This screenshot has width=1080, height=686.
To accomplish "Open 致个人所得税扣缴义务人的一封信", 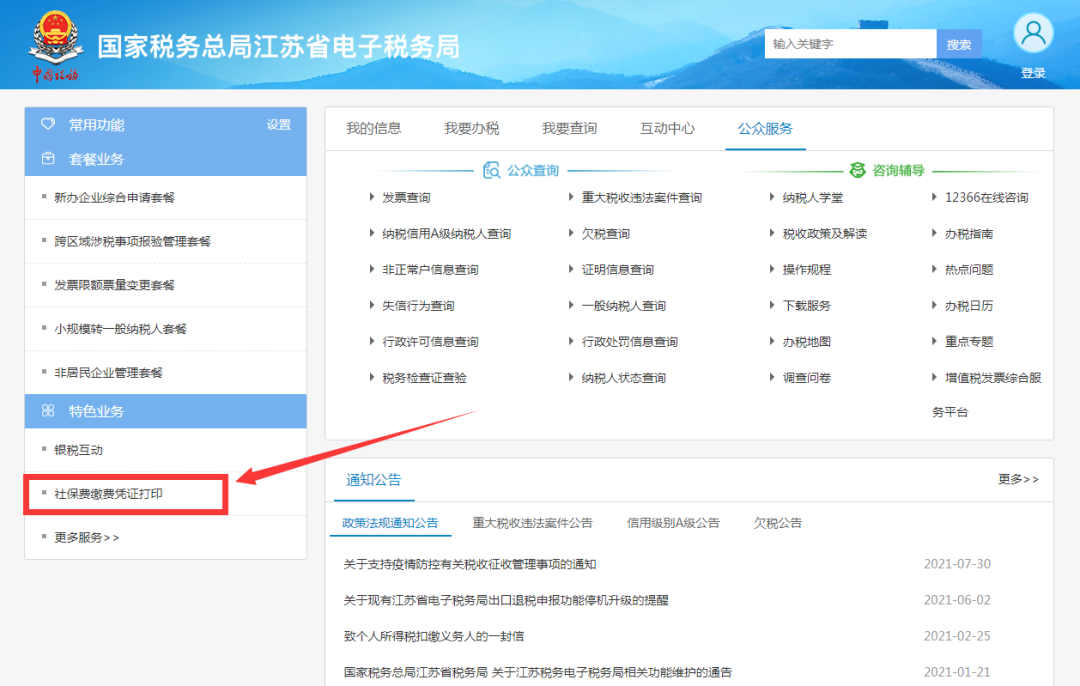I will click(x=433, y=636).
